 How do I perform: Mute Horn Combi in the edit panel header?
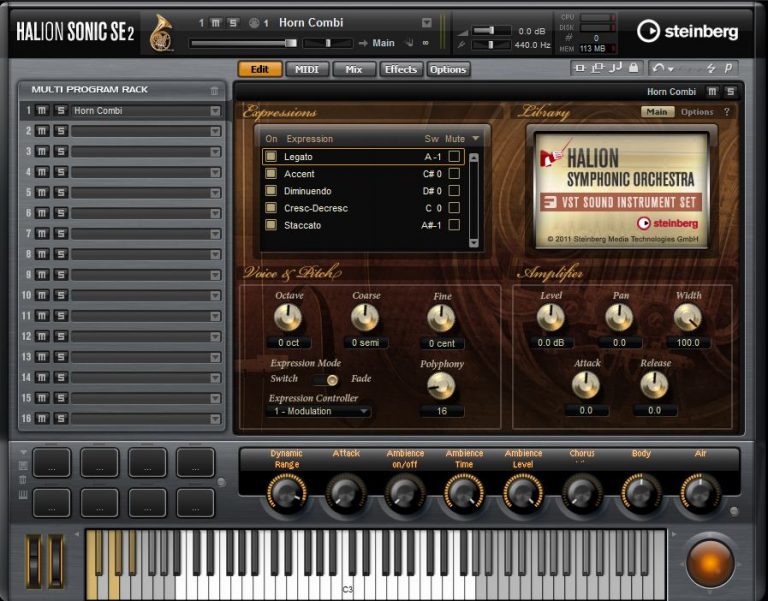pos(712,92)
